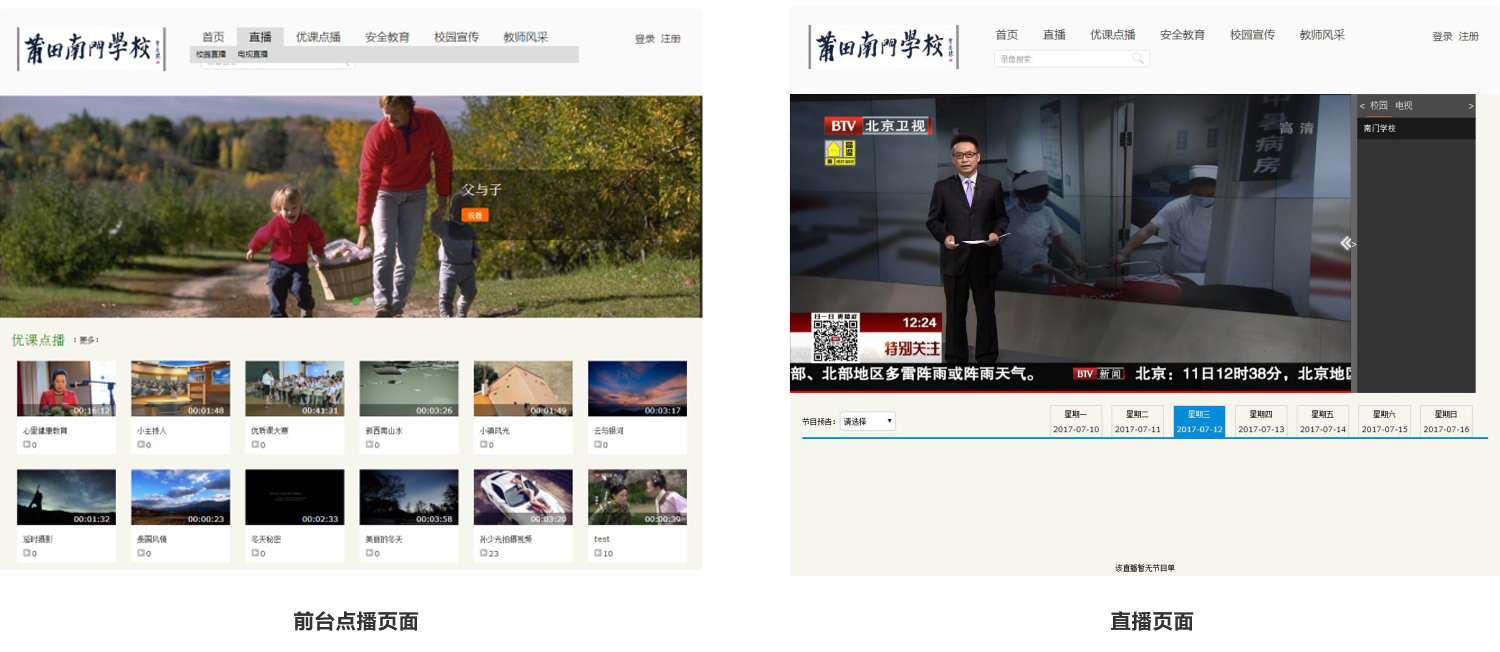Open 校园直播 in the 直播 submenu

(x=211, y=54)
